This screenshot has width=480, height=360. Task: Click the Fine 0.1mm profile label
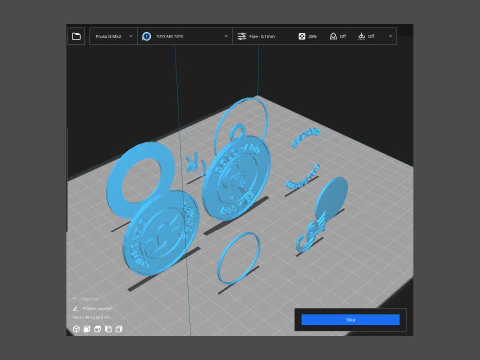pos(262,36)
